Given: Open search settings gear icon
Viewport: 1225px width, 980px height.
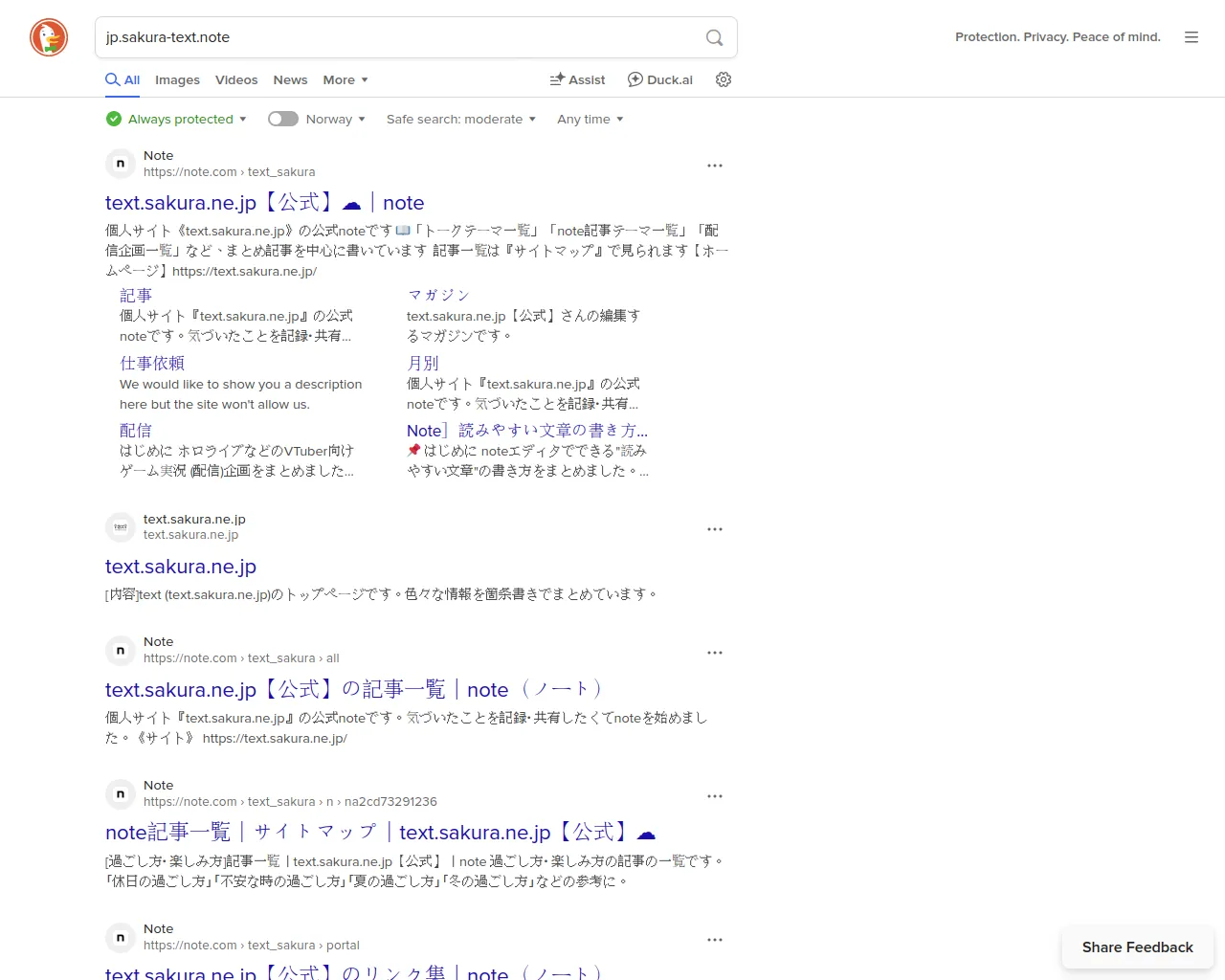Looking at the screenshot, I should [x=724, y=79].
